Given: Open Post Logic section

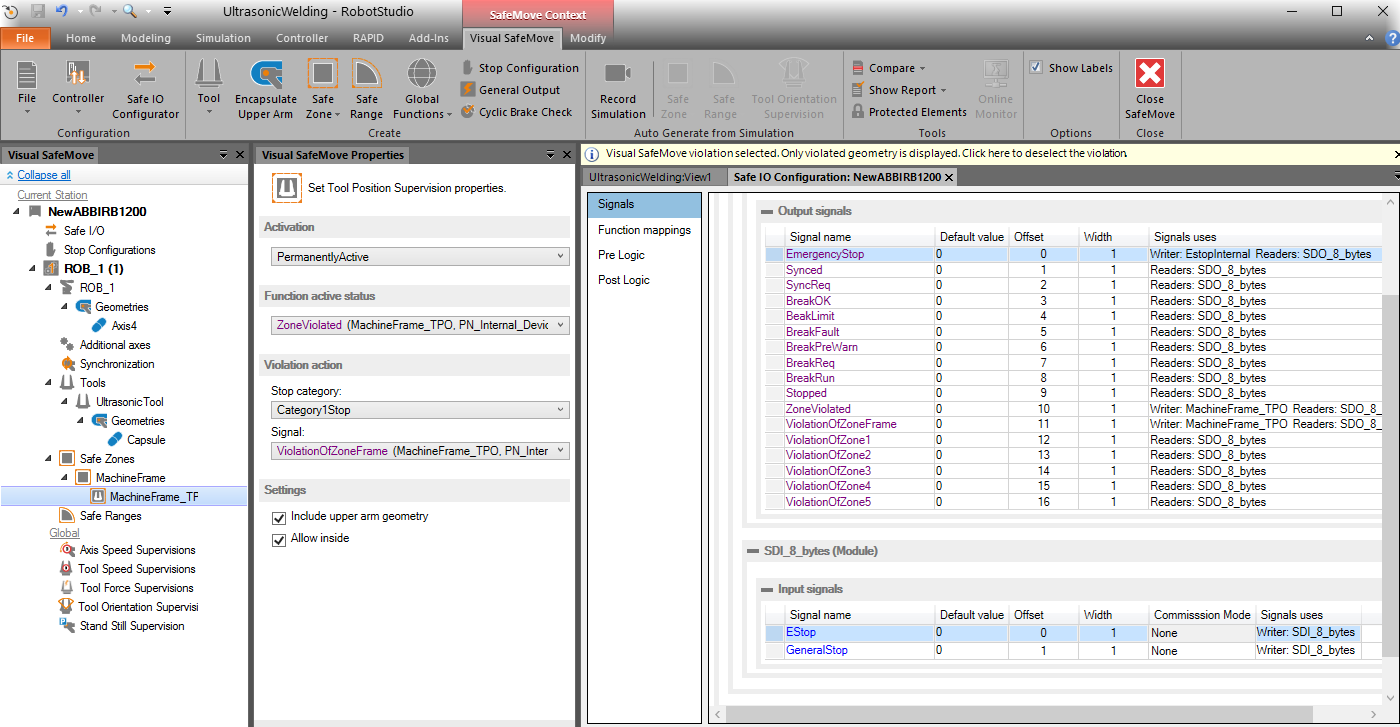Looking at the screenshot, I should coord(644,280).
